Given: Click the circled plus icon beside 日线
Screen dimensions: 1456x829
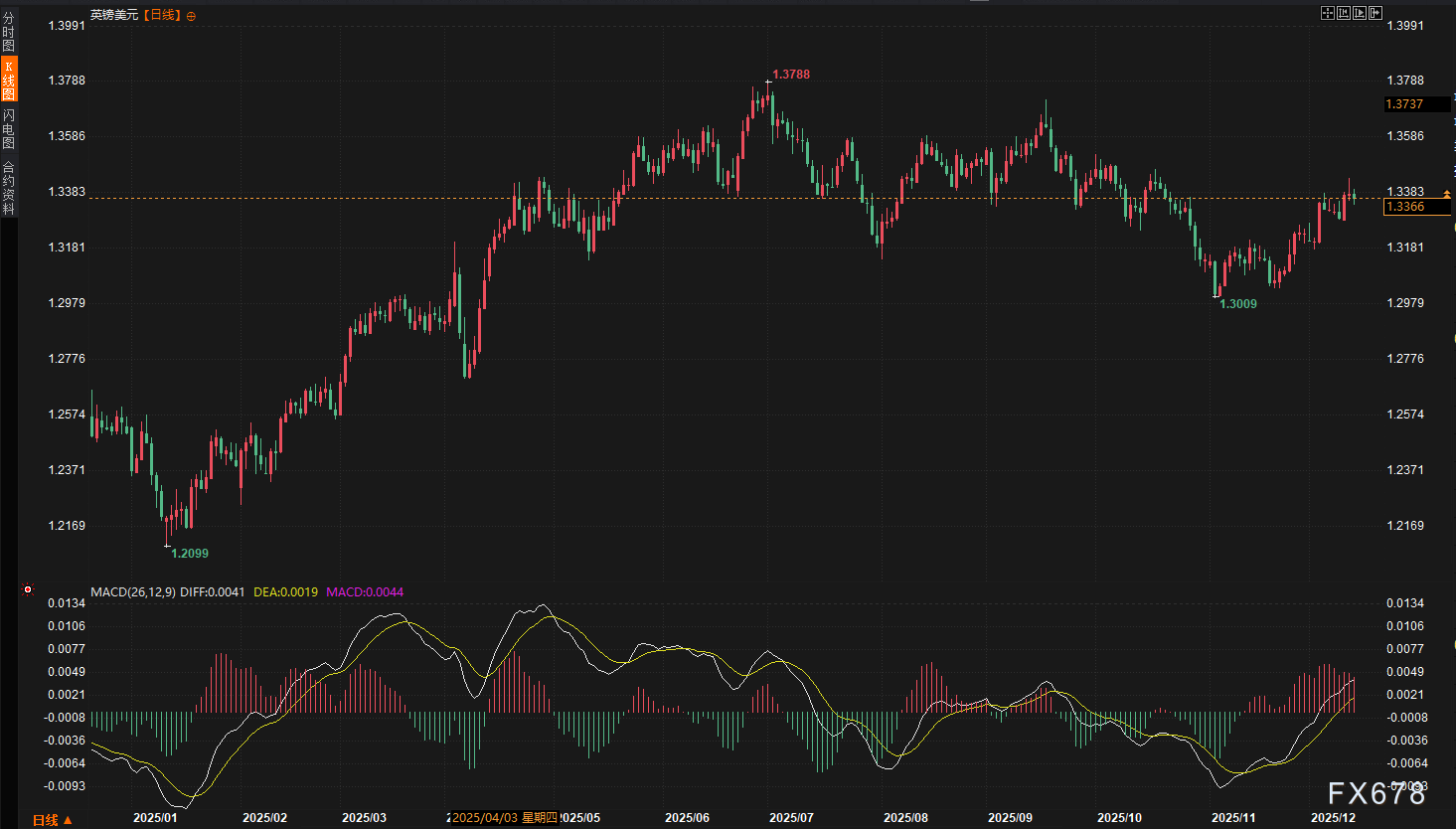Looking at the screenshot, I should [191, 16].
